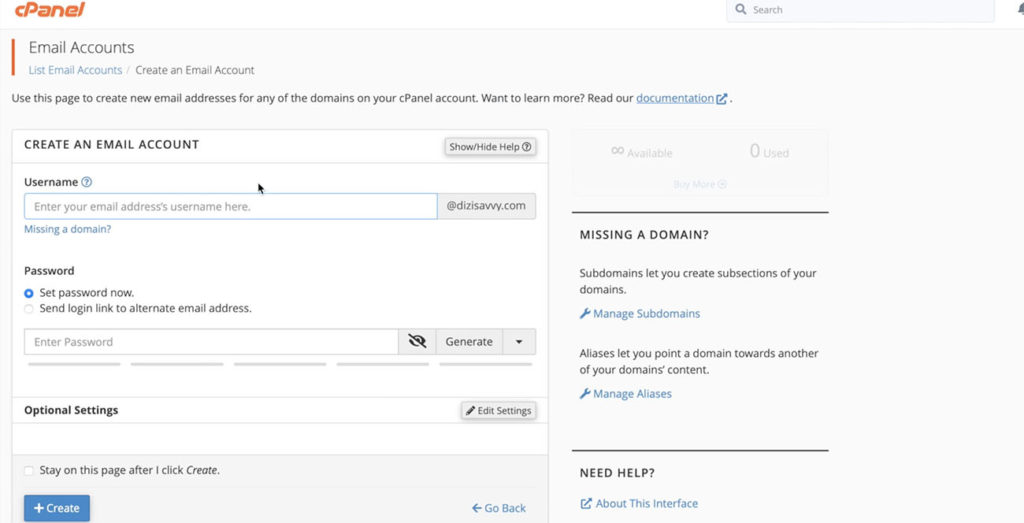Open the Generate password options dropdown arrow
The height and width of the screenshot is (523, 1024).
(519, 341)
